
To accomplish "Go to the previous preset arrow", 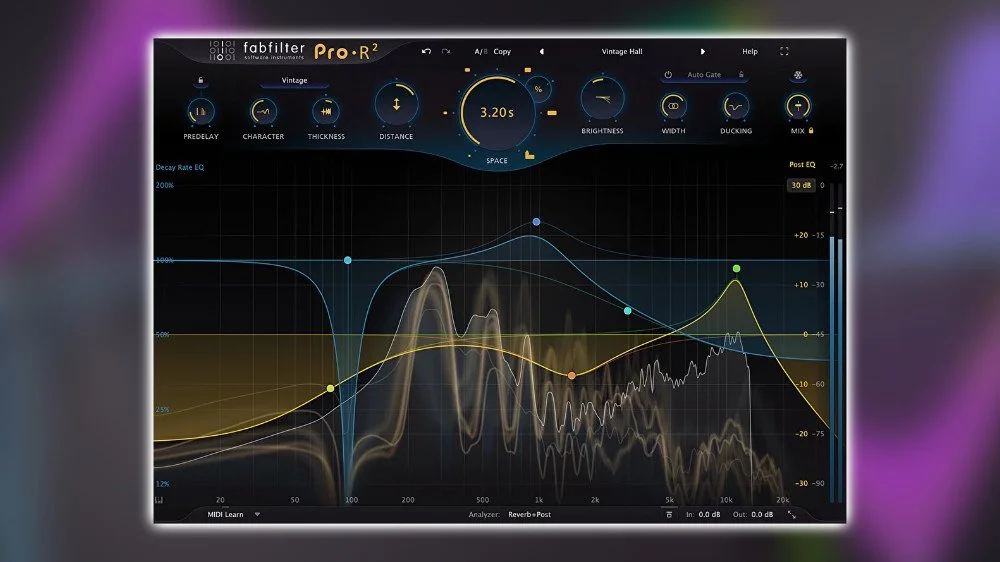I will coord(541,51).
